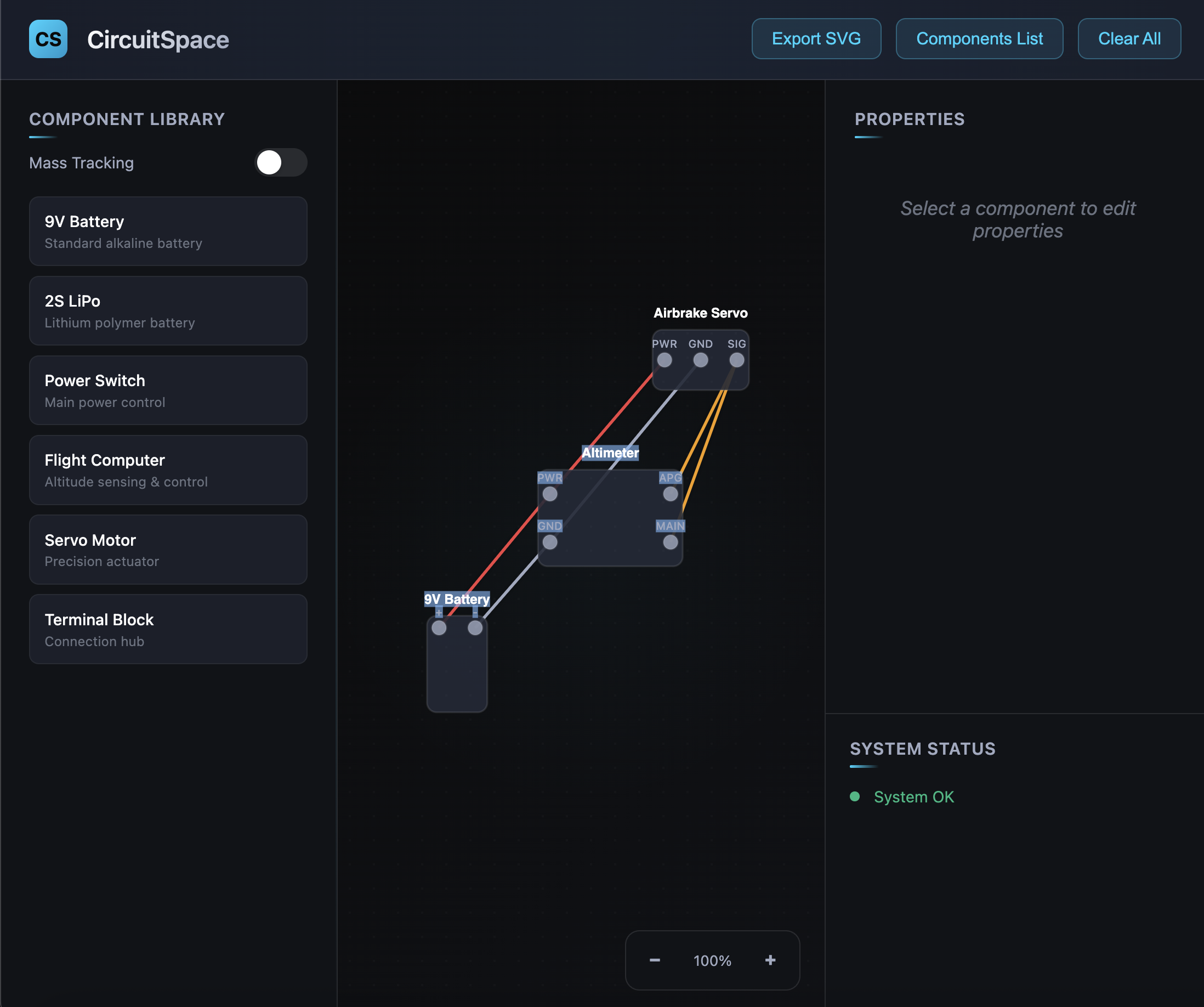Enable the Mass Tracking toggle
Screen dimensions: 1204x1007
(280, 163)
